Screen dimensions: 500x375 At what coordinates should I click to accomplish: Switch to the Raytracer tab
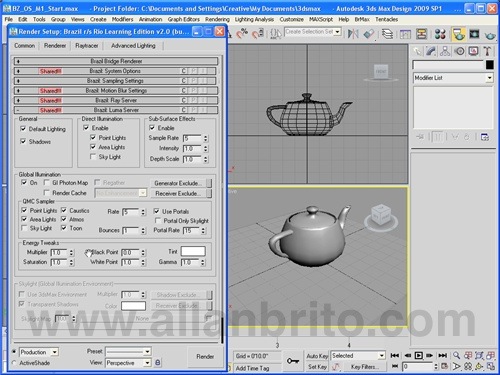(x=87, y=46)
